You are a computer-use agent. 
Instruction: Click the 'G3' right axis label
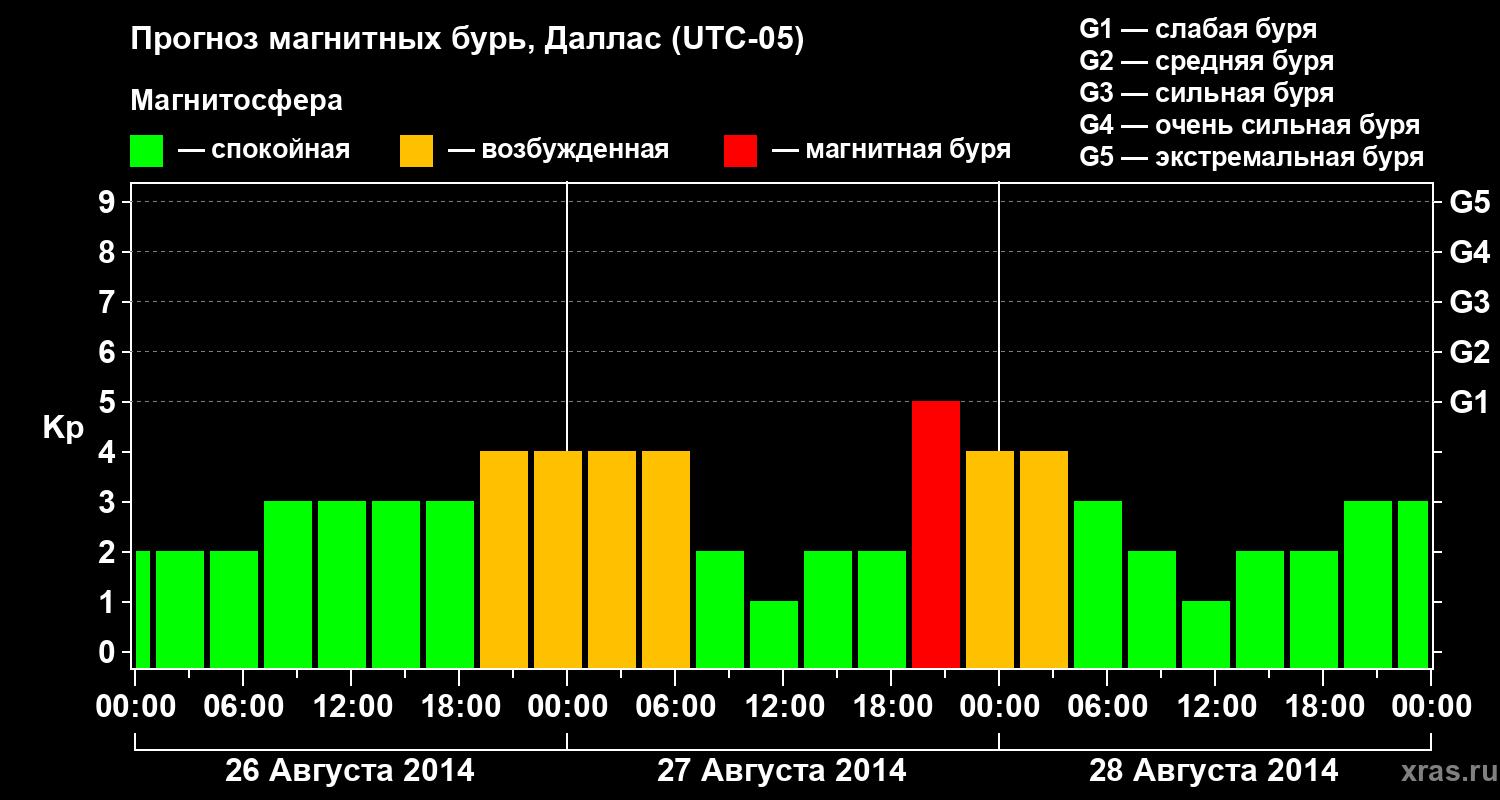click(1469, 303)
